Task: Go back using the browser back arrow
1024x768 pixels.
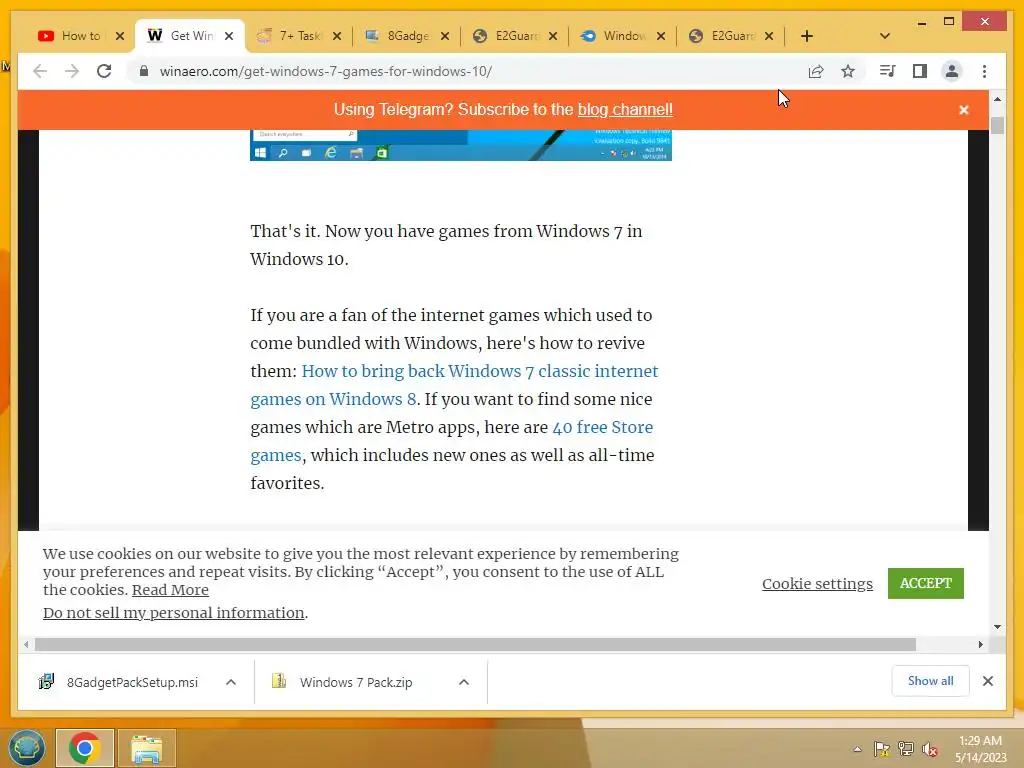Action: point(40,71)
